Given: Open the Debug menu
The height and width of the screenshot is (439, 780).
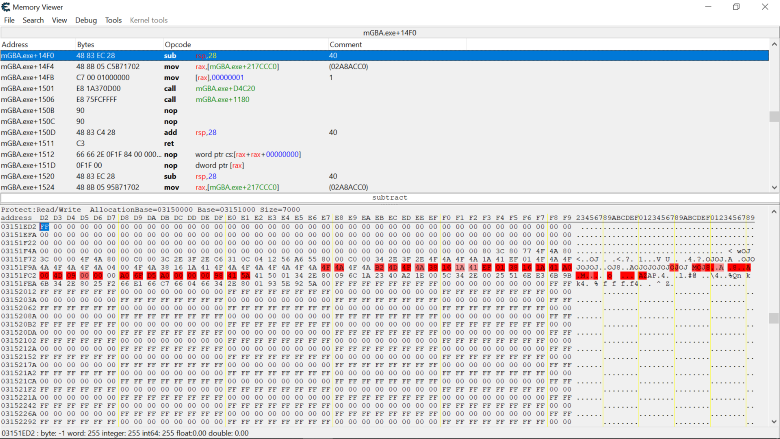Looking at the screenshot, I should (x=86, y=20).
